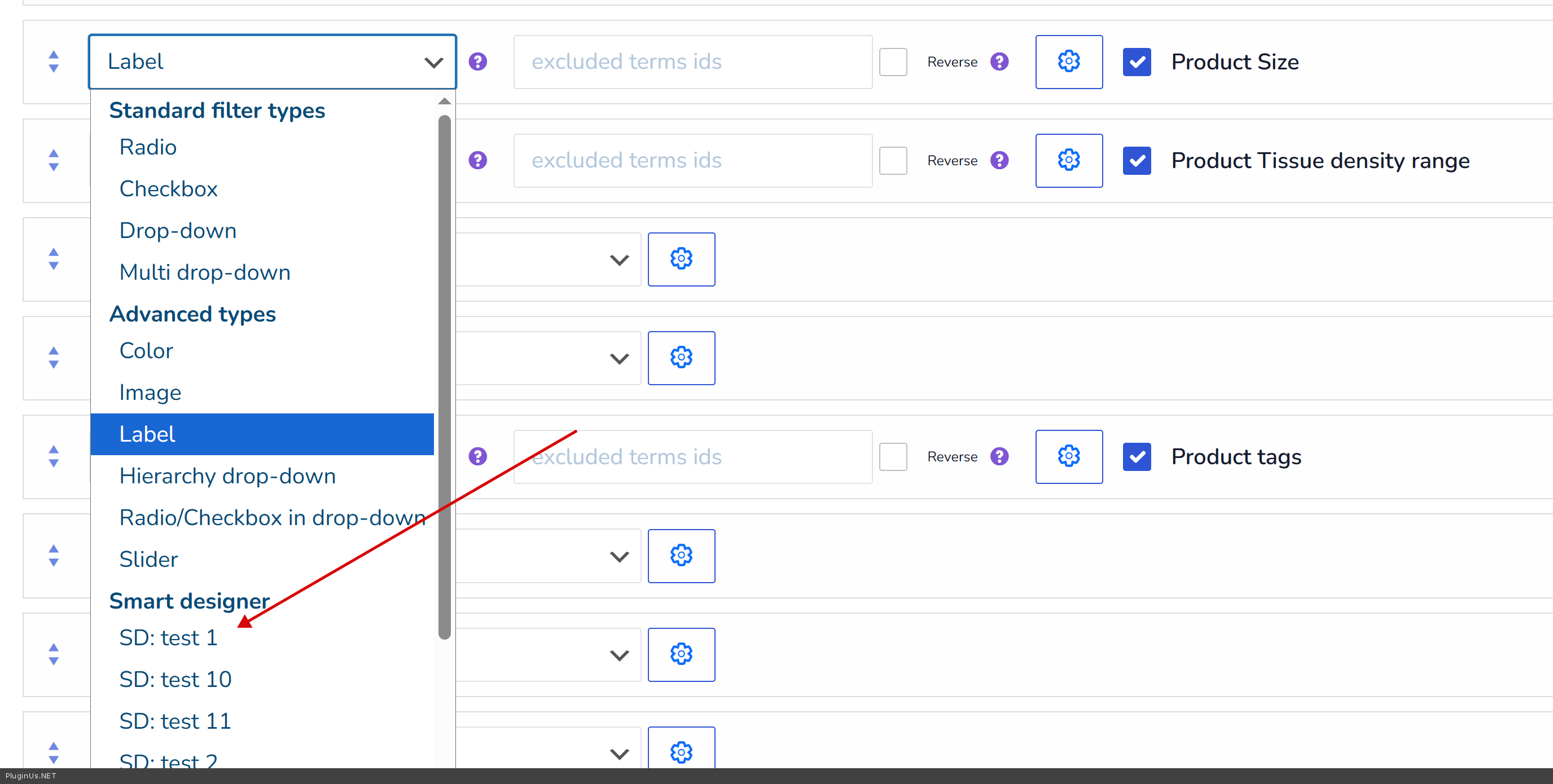
Task: Open settings gear for Product tags row
Action: 1068,456
